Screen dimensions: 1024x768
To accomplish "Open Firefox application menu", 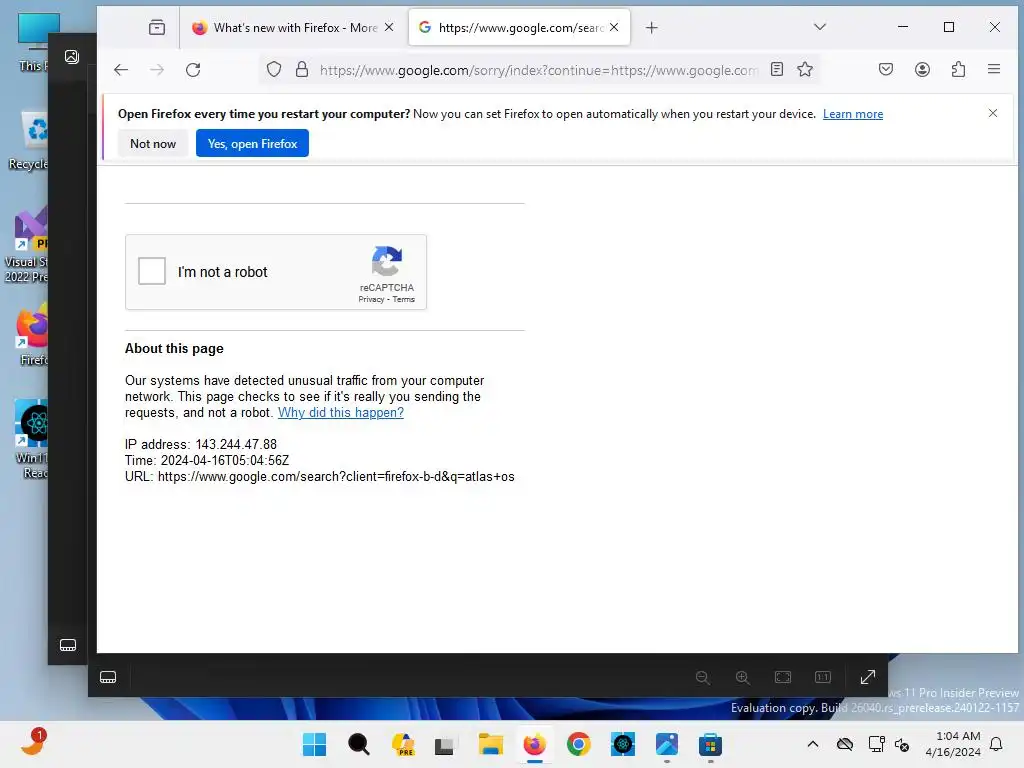I will [994, 69].
